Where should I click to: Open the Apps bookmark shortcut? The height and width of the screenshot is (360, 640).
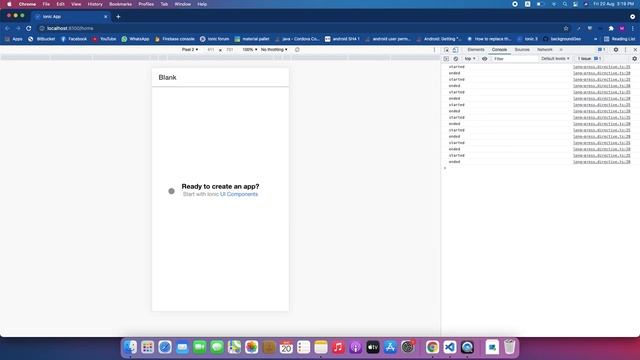point(13,39)
